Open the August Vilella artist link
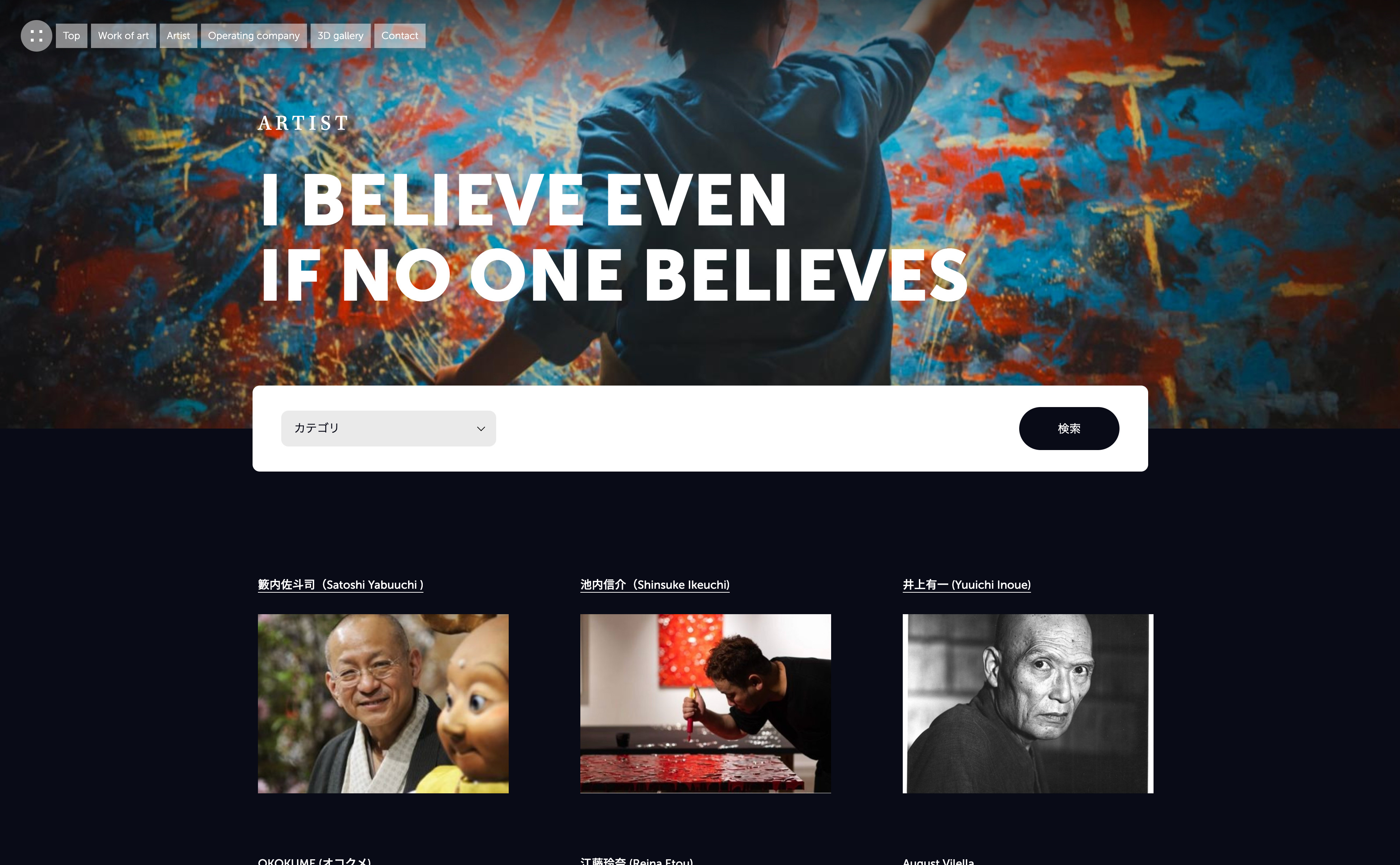 click(939, 860)
